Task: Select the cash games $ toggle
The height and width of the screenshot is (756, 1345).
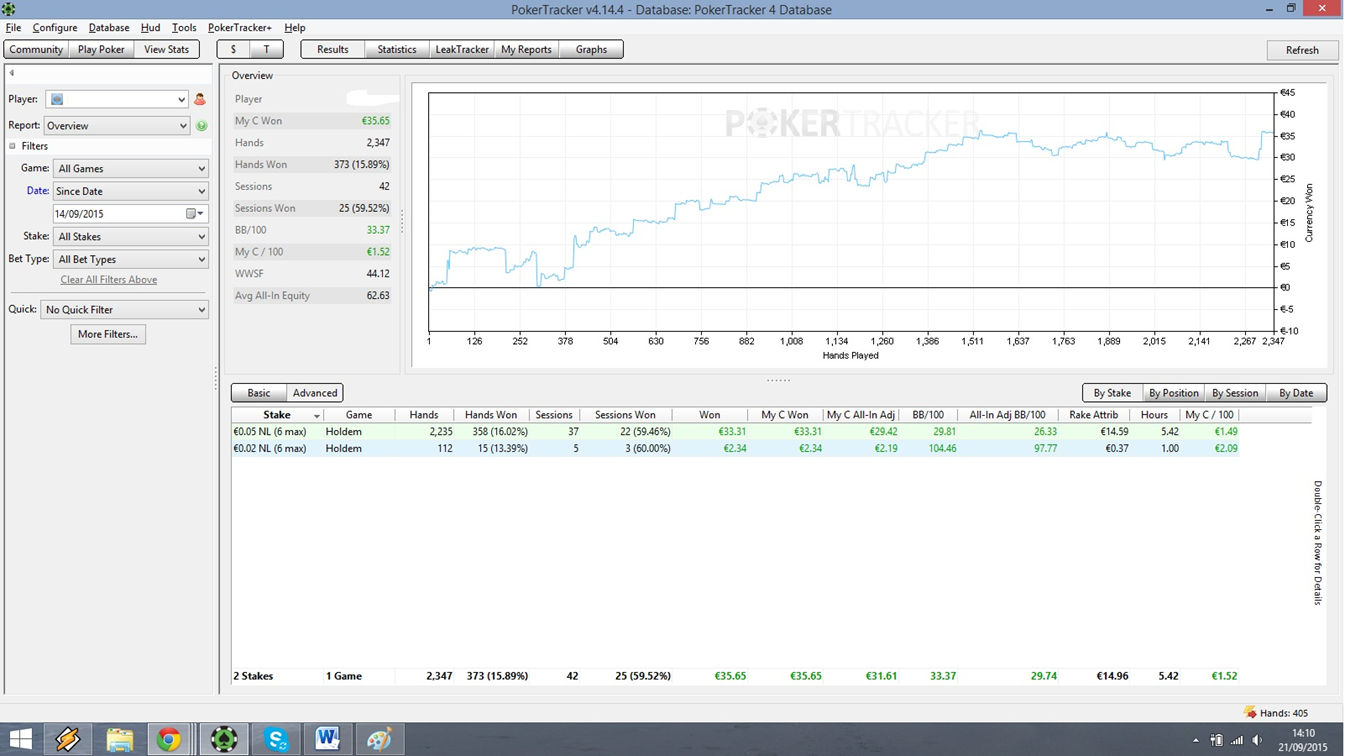Action: [233, 49]
